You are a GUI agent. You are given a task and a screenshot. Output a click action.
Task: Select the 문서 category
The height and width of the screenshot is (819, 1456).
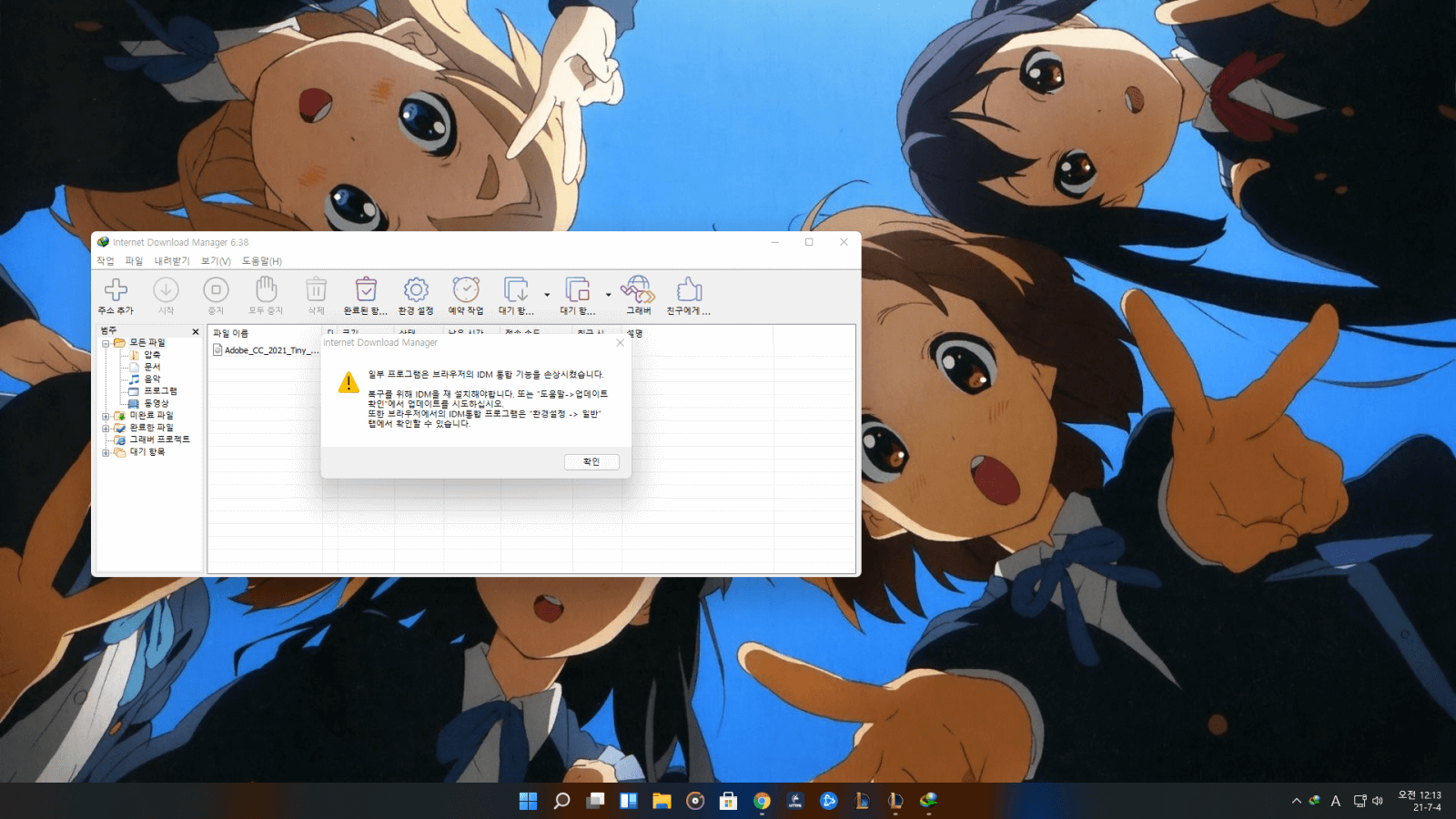point(152,367)
